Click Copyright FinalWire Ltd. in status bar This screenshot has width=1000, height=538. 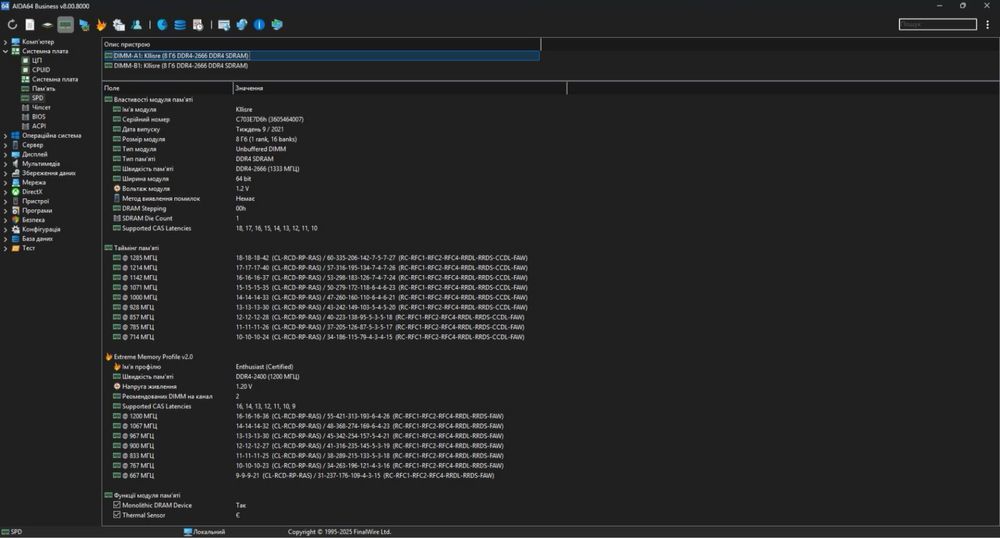pos(339,532)
